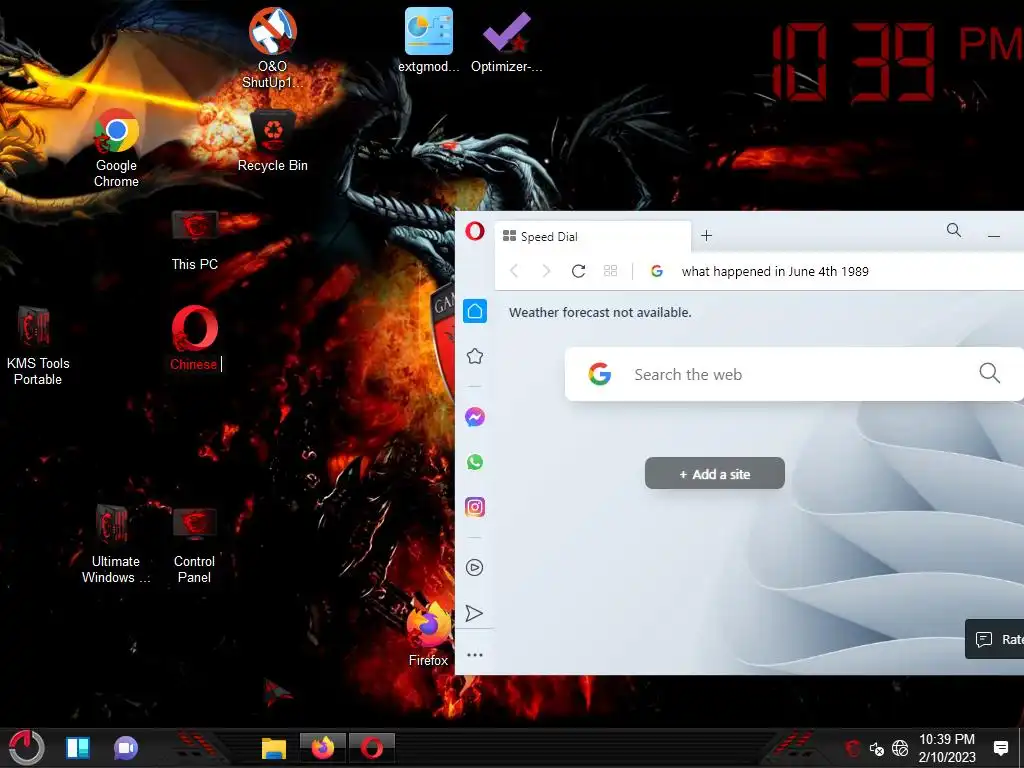This screenshot has width=1024, height=768.
Task: Open a new tab in Opera
Action: point(707,236)
